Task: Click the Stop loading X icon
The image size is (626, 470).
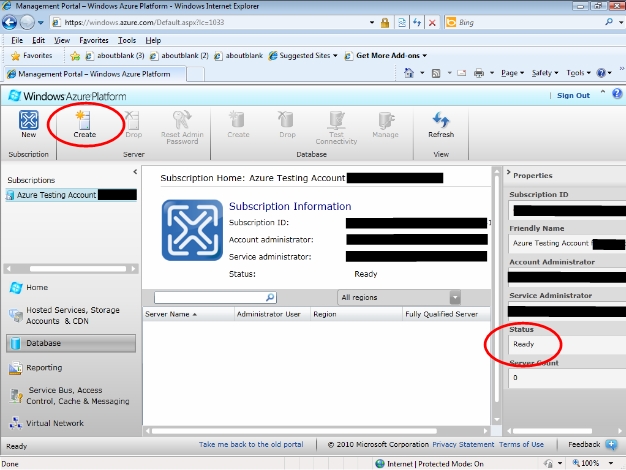Action: tap(432, 23)
